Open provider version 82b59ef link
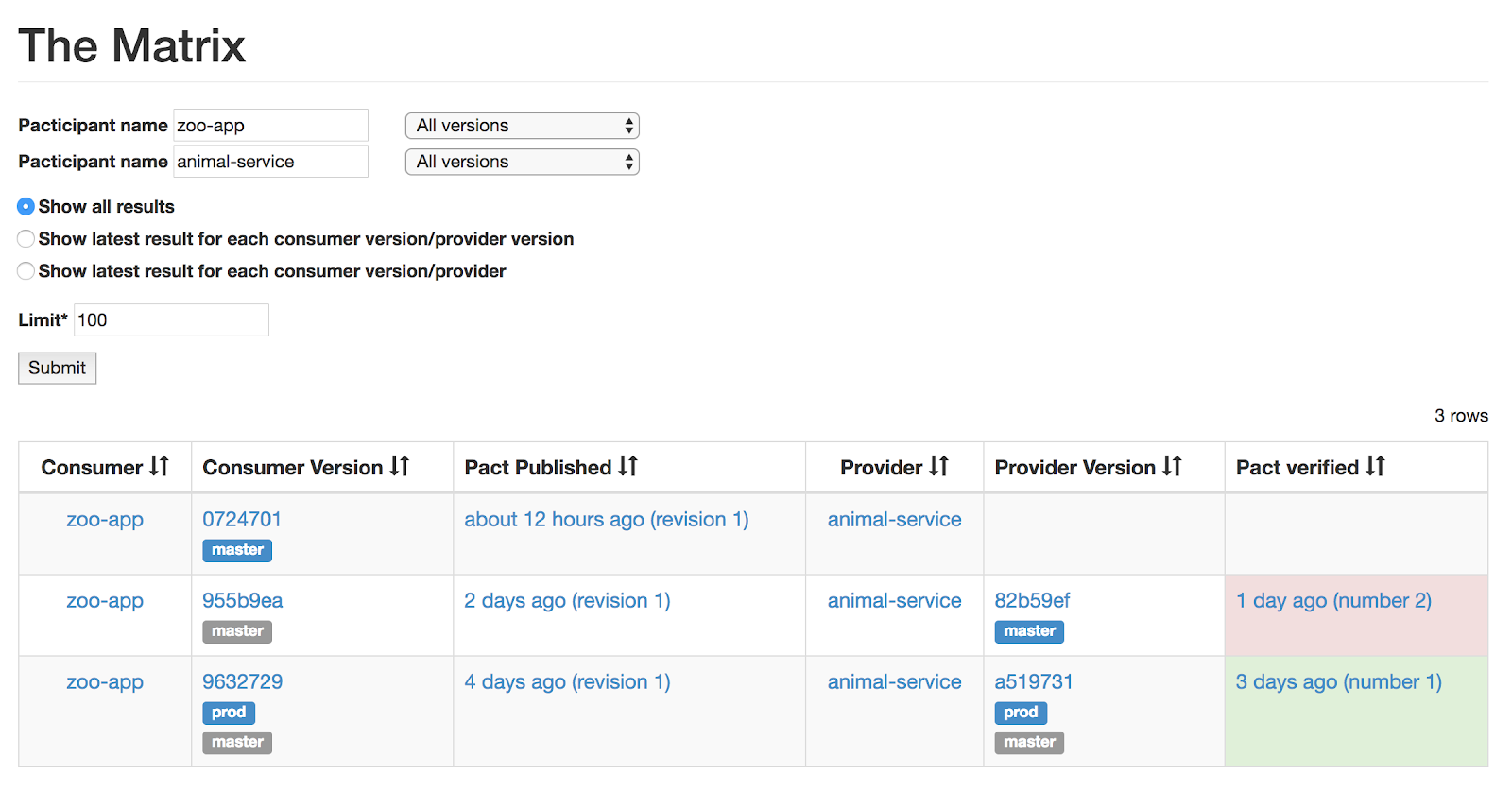This screenshot has height=792, width=1512. click(1032, 601)
